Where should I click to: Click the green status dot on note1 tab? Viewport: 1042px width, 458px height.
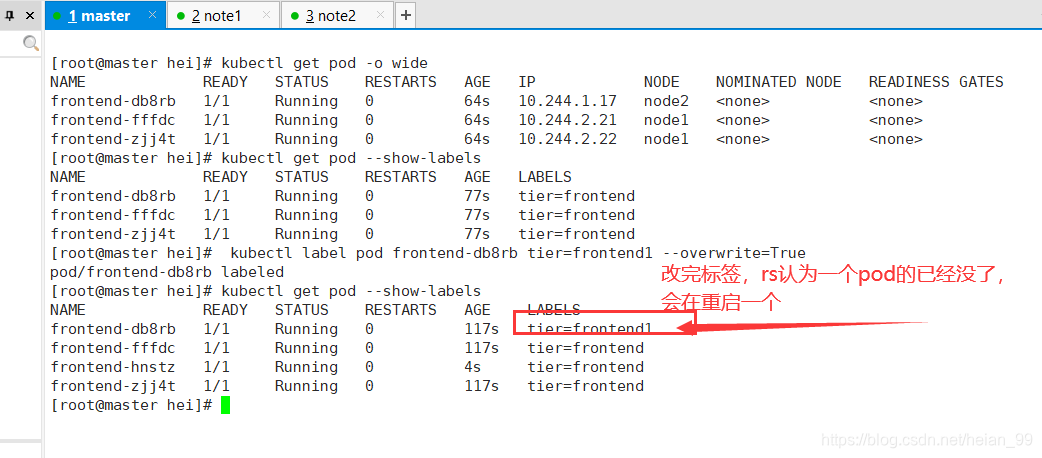pos(180,16)
